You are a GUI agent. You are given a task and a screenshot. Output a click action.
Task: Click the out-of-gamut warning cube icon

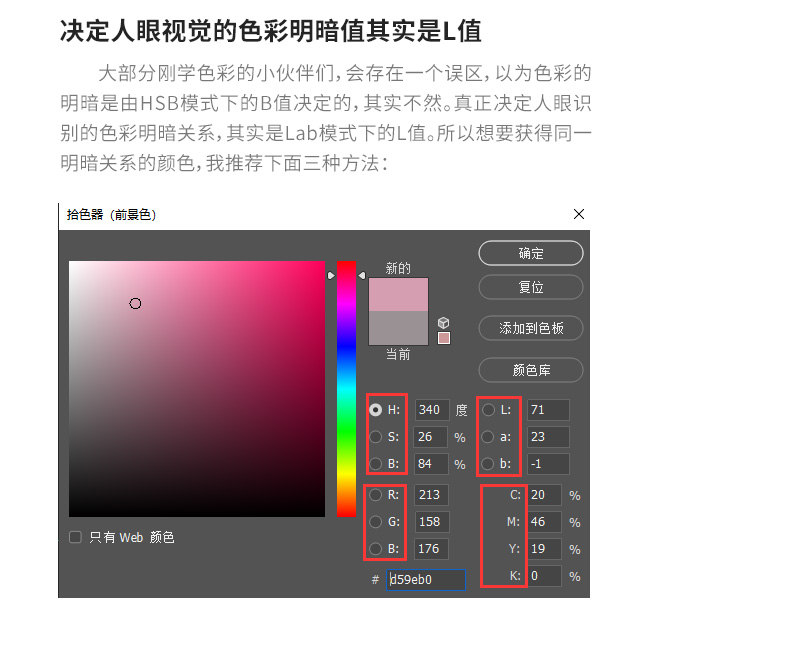[443, 322]
